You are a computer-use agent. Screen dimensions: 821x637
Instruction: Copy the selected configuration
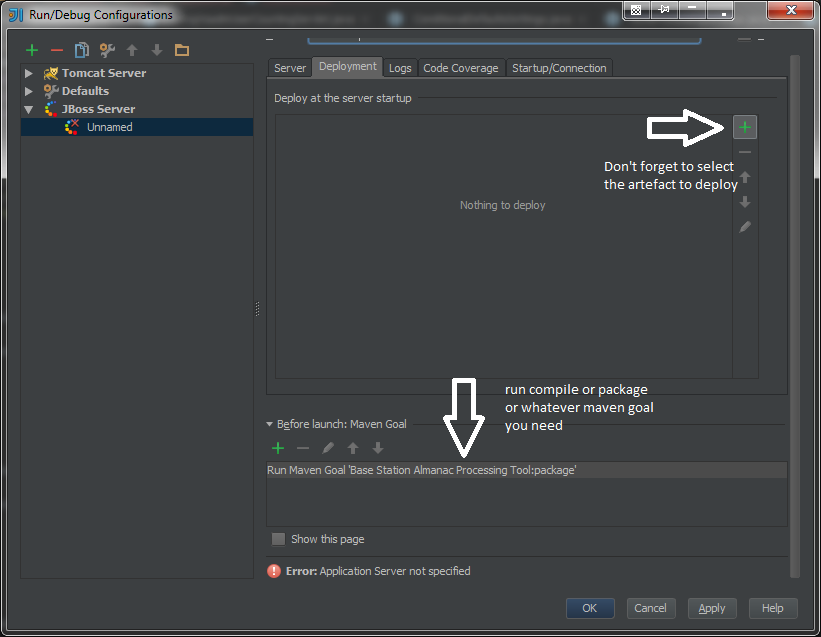pyautogui.click(x=82, y=50)
